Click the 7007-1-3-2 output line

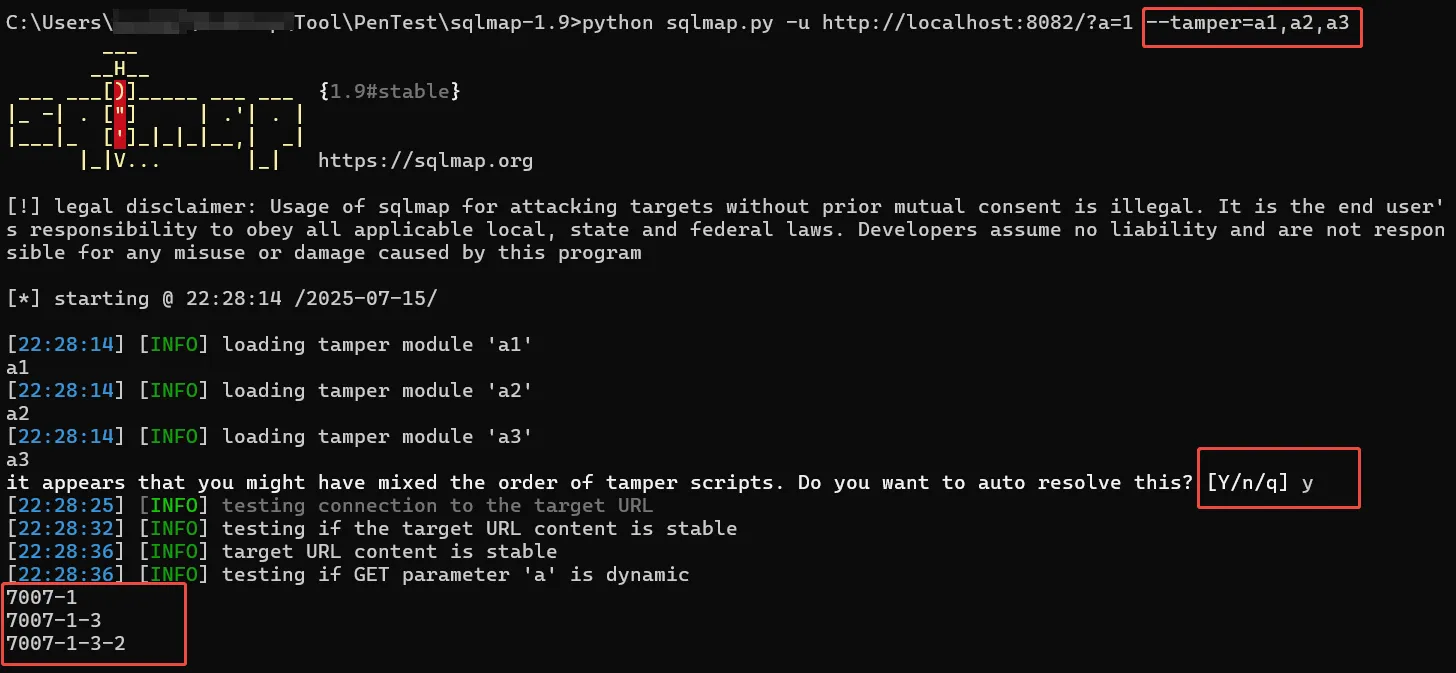(66, 643)
